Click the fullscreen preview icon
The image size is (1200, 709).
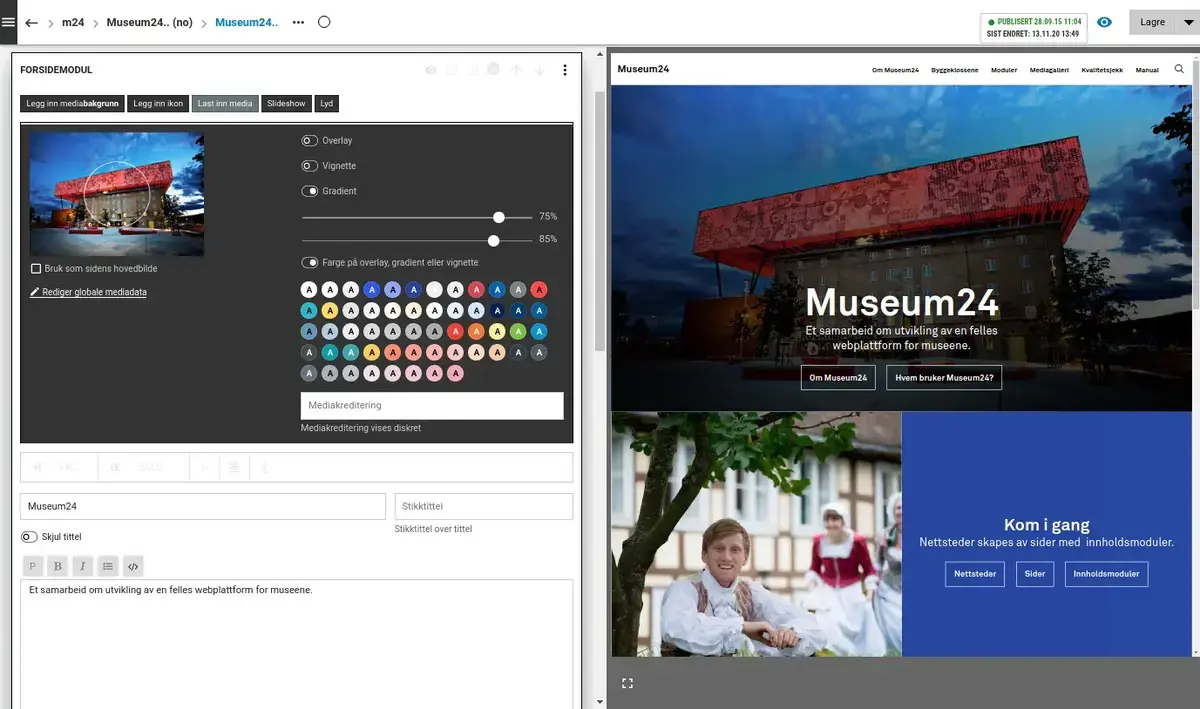coord(627,683)
